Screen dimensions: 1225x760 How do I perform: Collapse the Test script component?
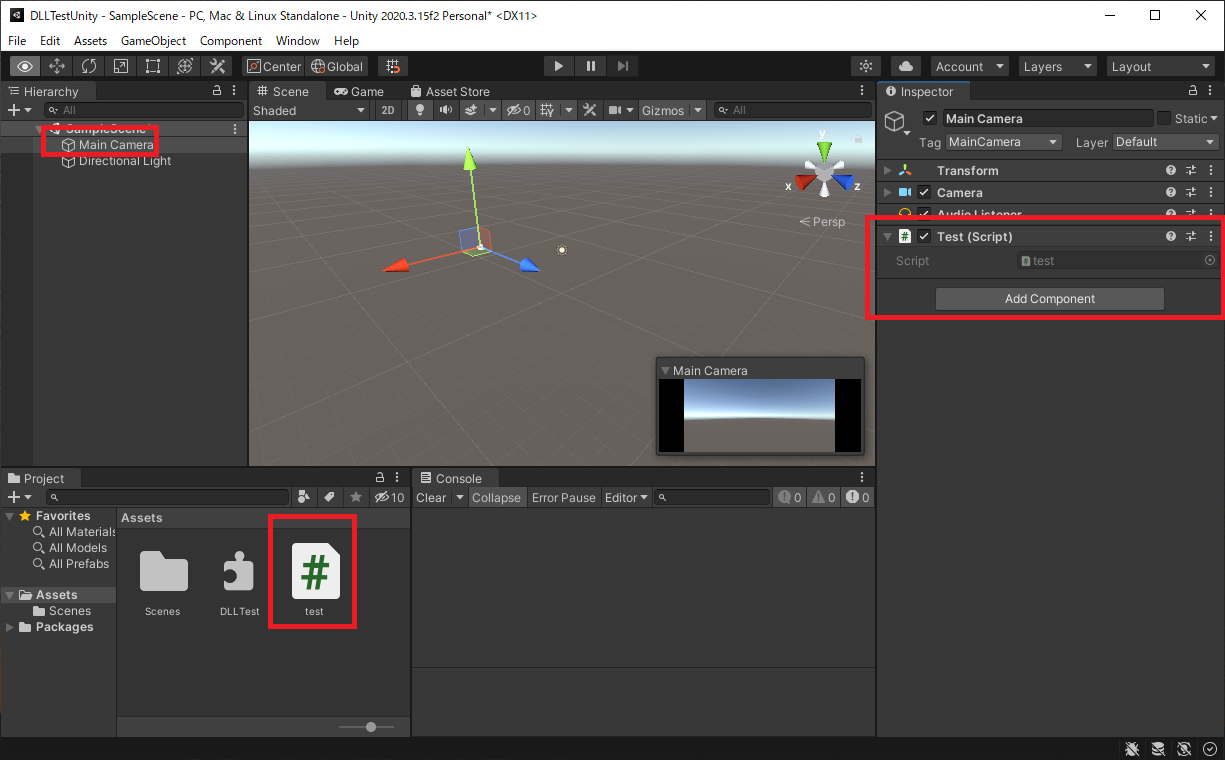[x=887, y=236]
